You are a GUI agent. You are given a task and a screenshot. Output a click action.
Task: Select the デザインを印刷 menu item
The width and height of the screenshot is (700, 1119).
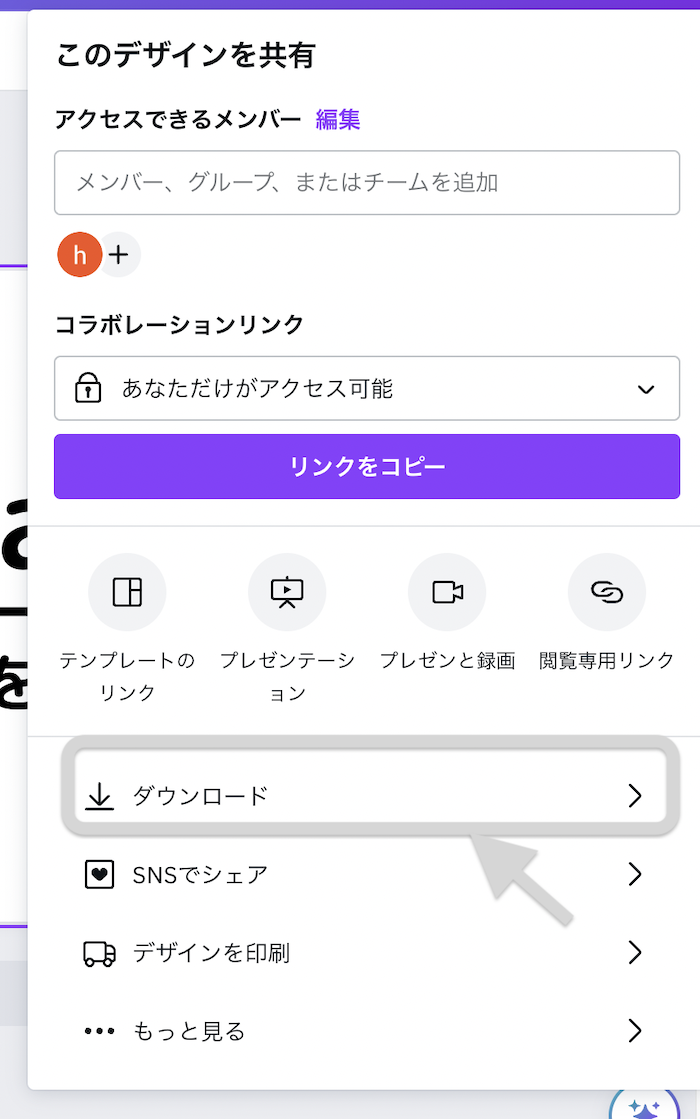tap(212, 953)
